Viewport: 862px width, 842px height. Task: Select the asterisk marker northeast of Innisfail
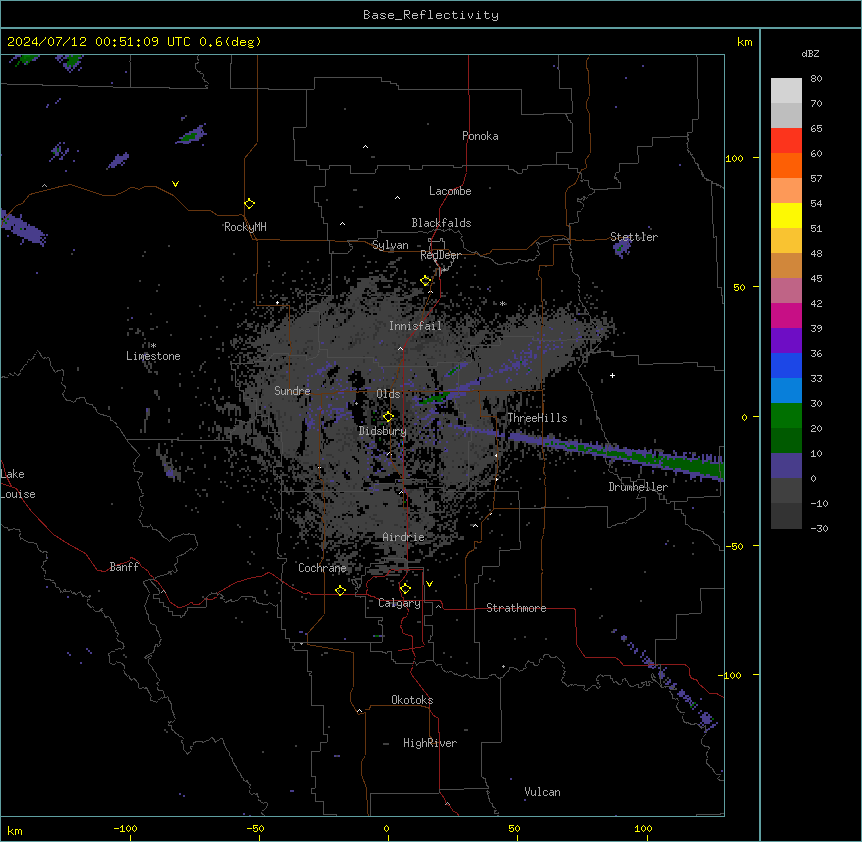pyautogui.click(x=502, y=303)
